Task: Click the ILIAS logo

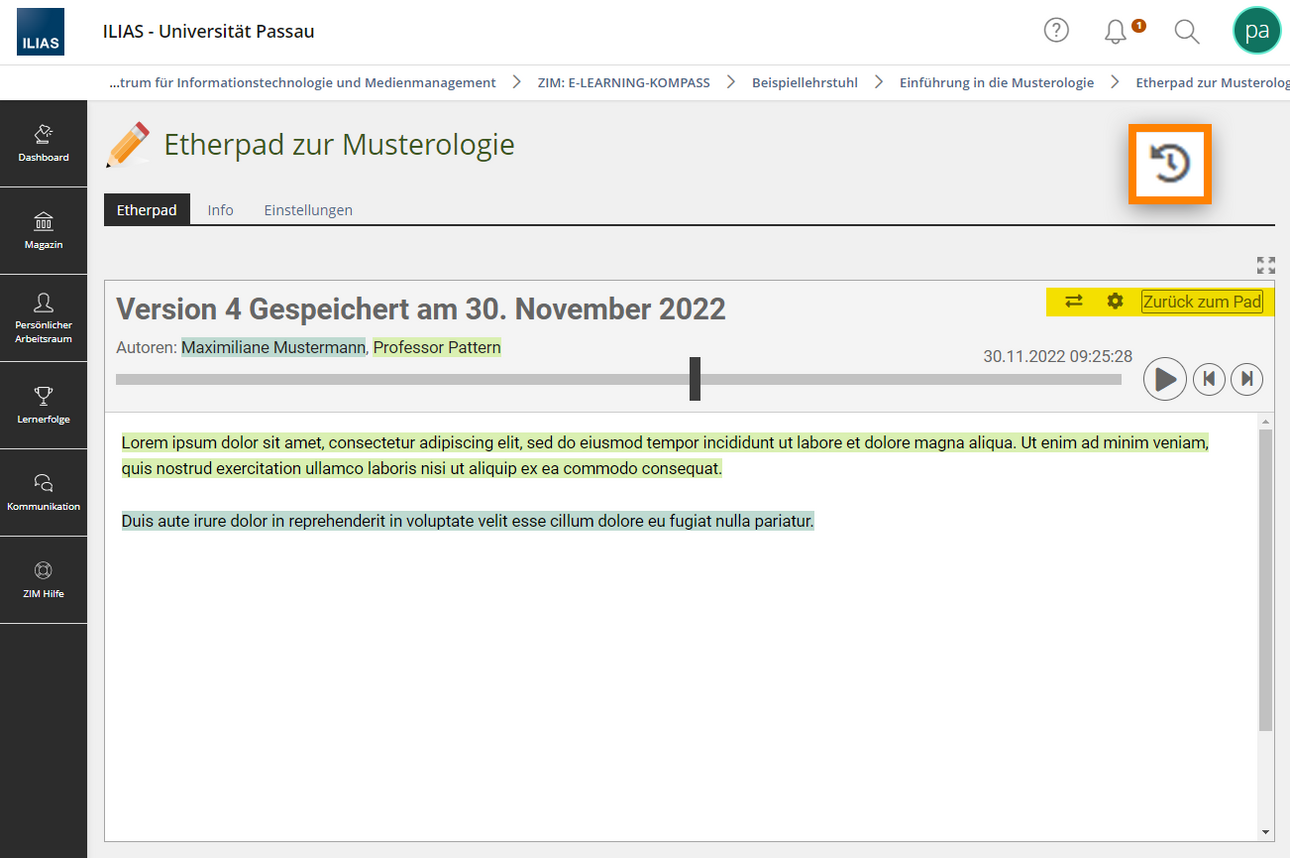Action: coord(41,31)
